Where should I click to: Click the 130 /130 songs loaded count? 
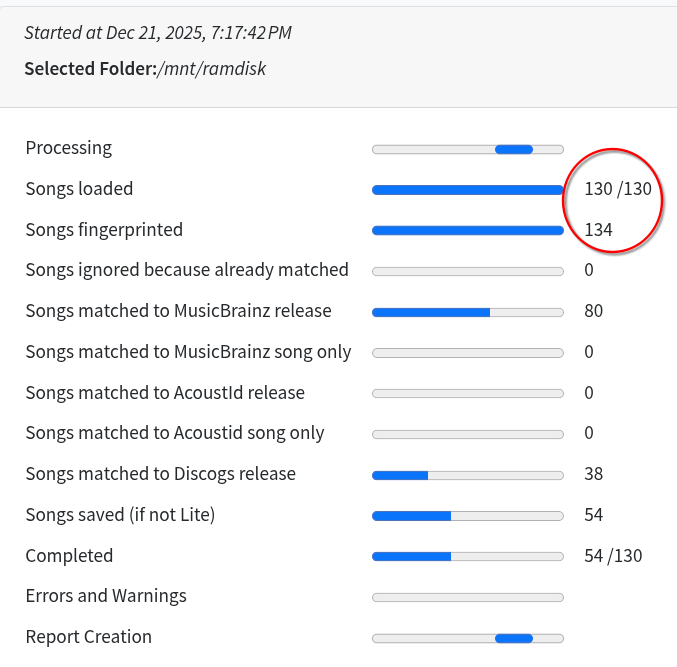(x=617, y=189)
